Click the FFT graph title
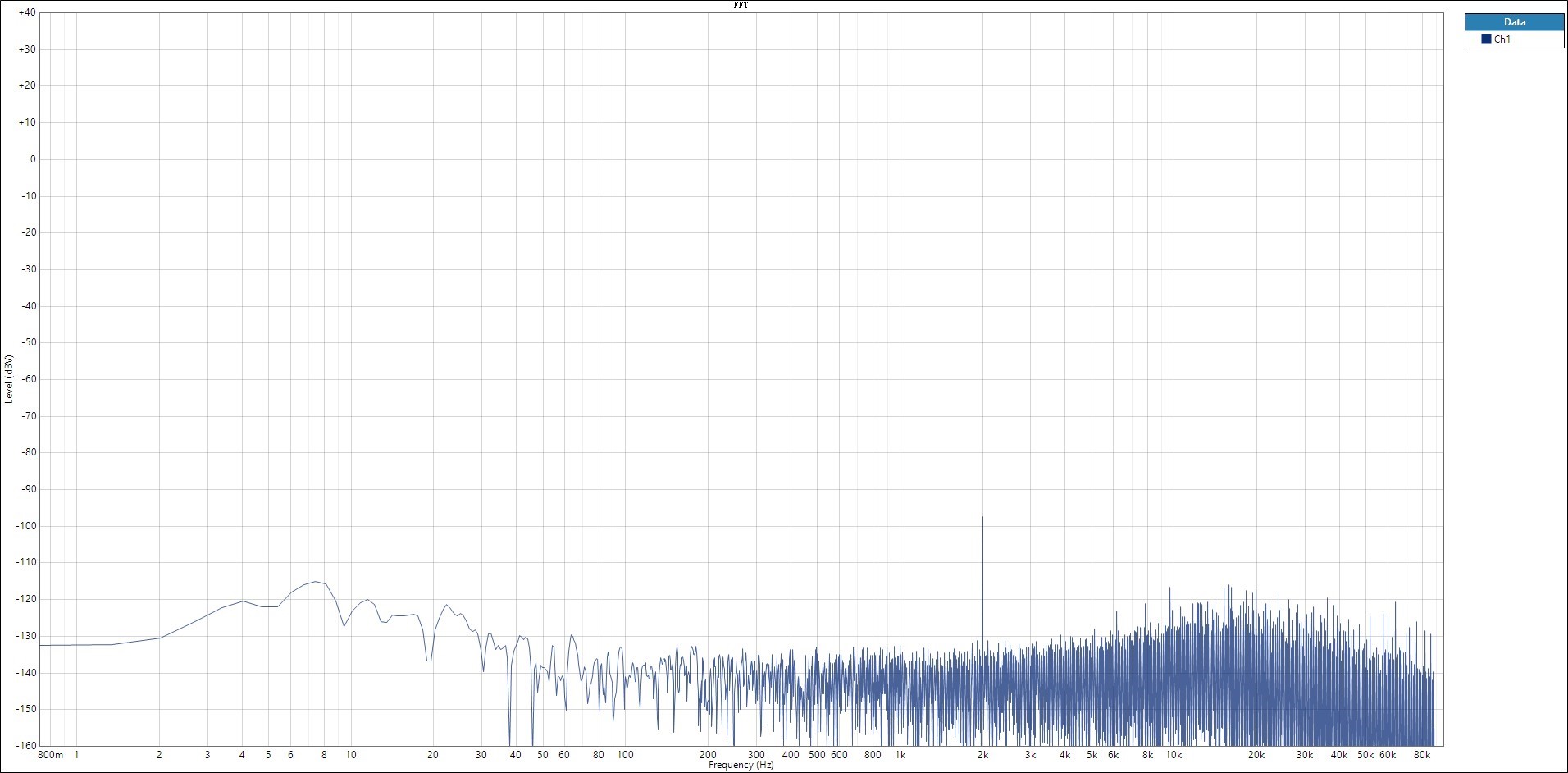 click(x=741, y=6)
